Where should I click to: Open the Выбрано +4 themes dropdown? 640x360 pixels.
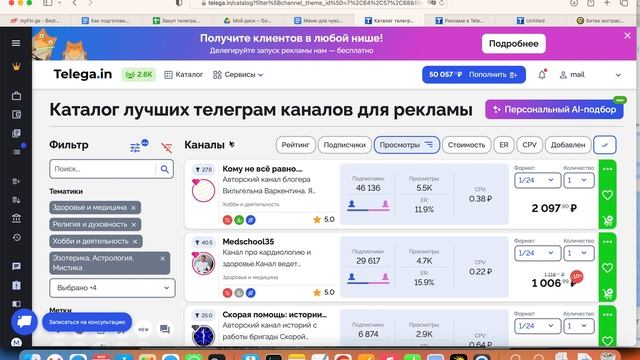point(112,288)
